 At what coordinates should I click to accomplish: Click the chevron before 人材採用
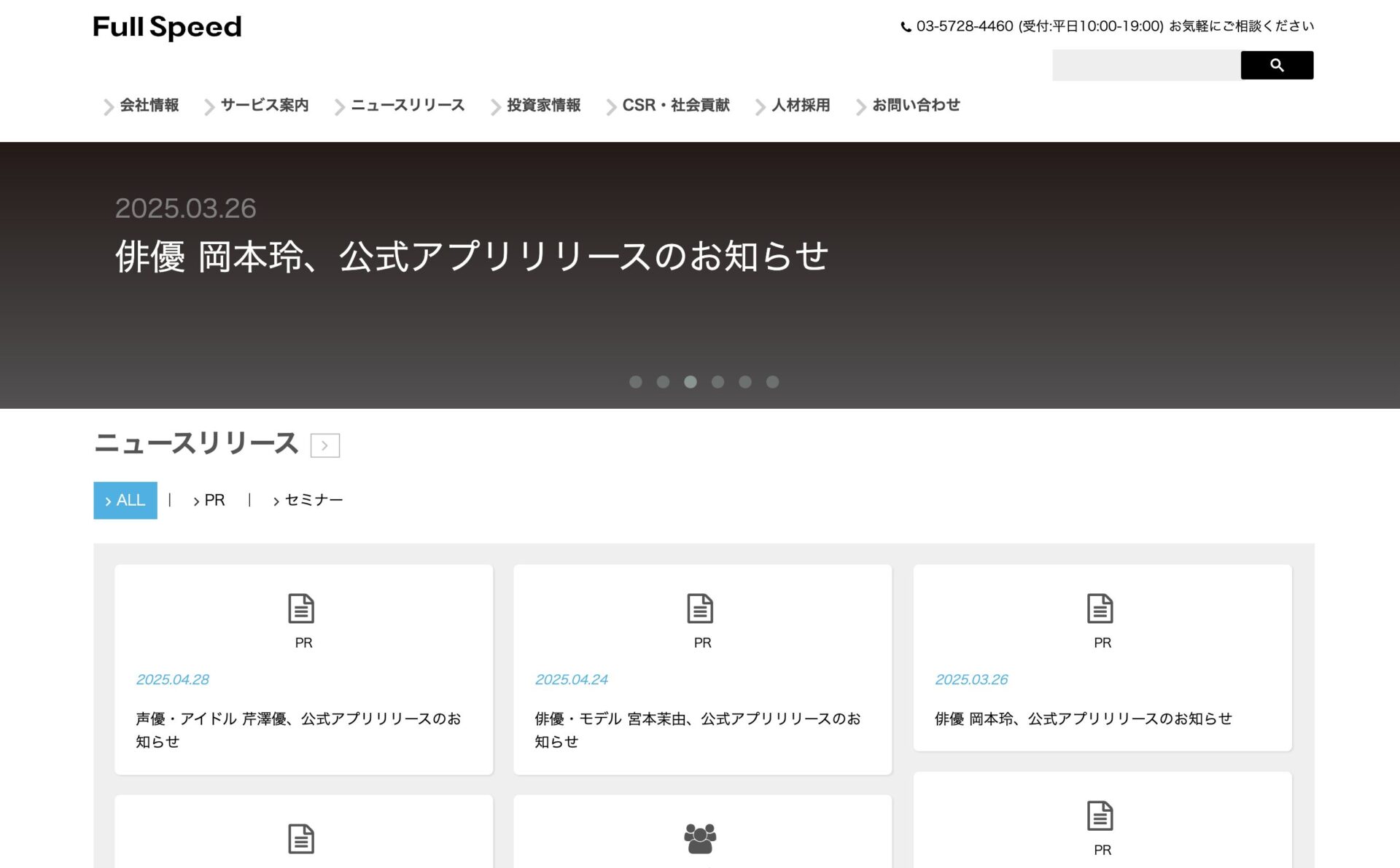point(761,107)
